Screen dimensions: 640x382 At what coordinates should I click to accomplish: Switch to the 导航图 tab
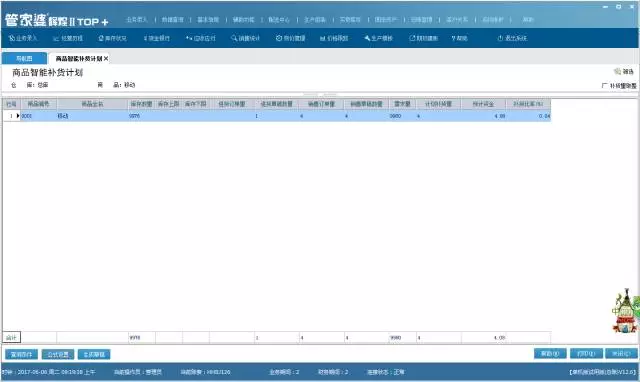click(x=24, y=58)
